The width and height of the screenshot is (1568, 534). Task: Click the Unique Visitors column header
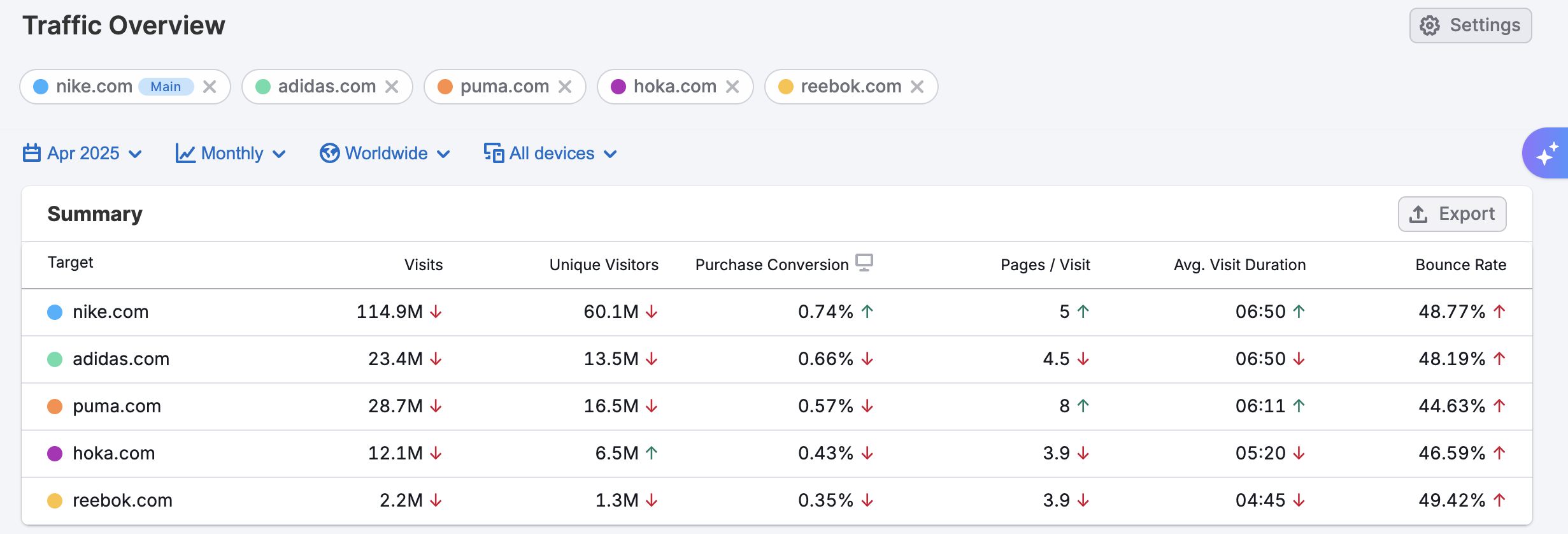coord(603,265)
